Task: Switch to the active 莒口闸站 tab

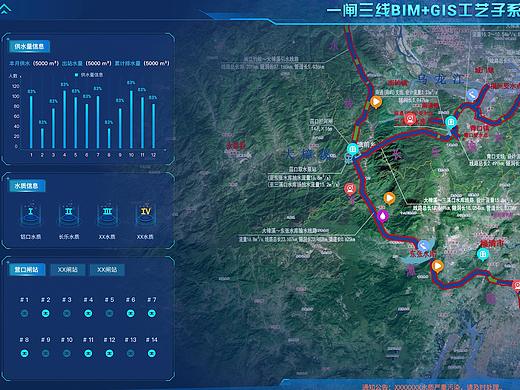Action: coord(26,270)
